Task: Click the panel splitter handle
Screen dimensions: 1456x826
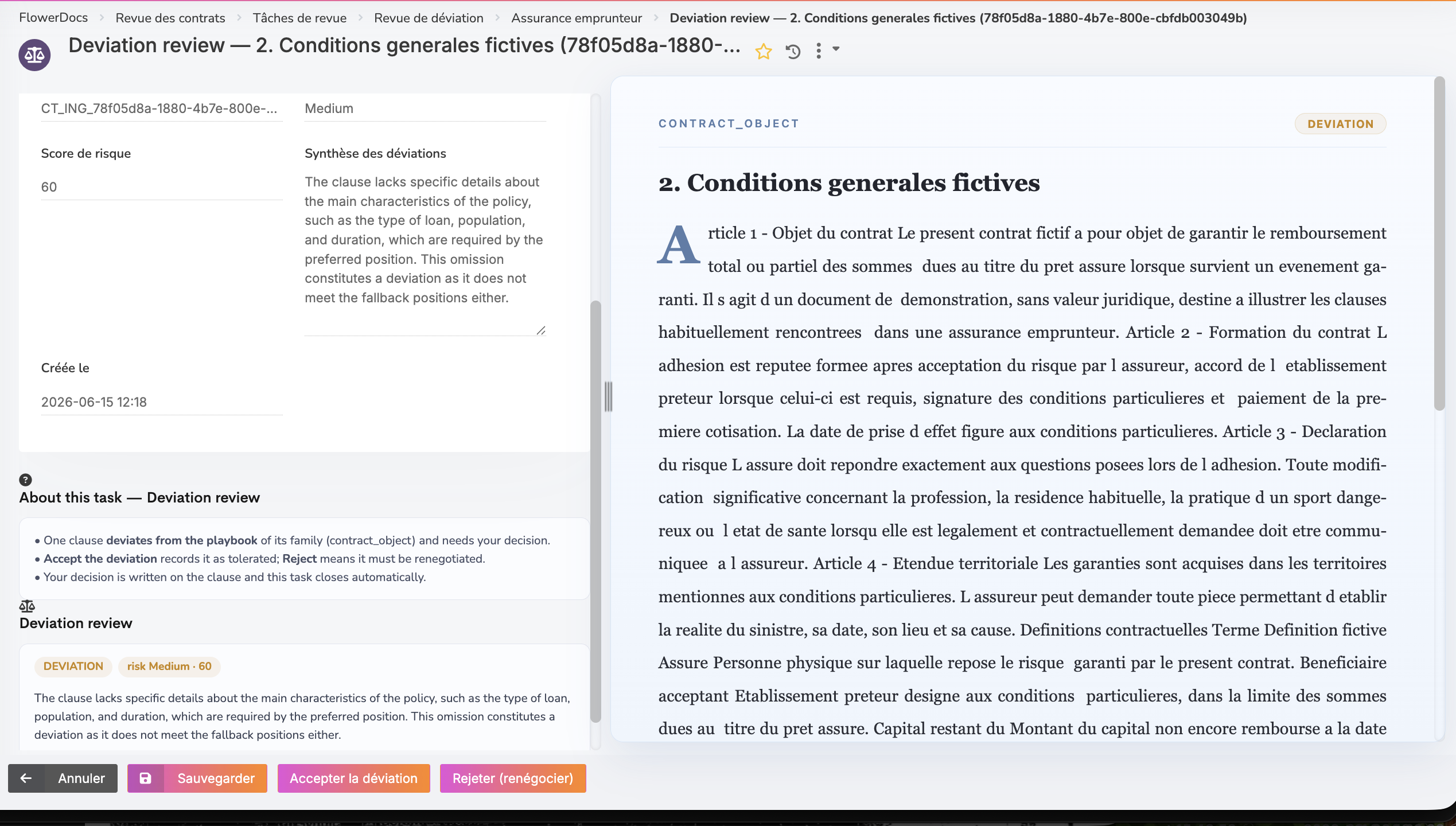Action: 608,396
